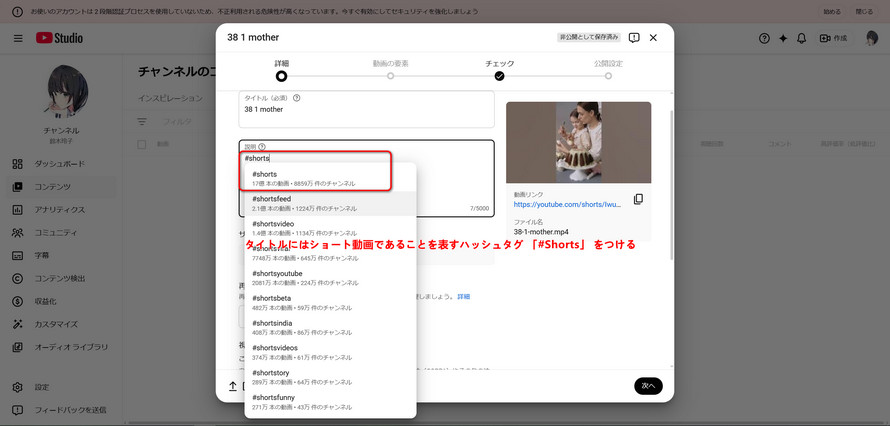The height and width of the screenshot is (426, 890).
Task: Click the send-feedback icon in dialog header
Action: tap(635, 37)
